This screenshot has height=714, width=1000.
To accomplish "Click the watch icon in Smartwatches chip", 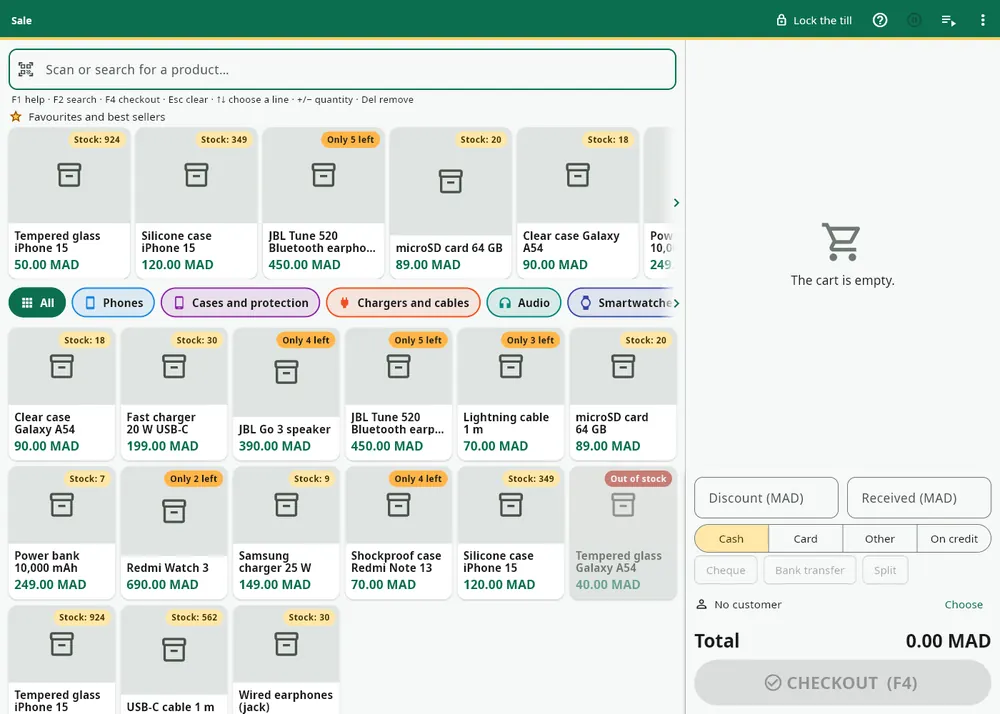I will [x=585, y=303].
